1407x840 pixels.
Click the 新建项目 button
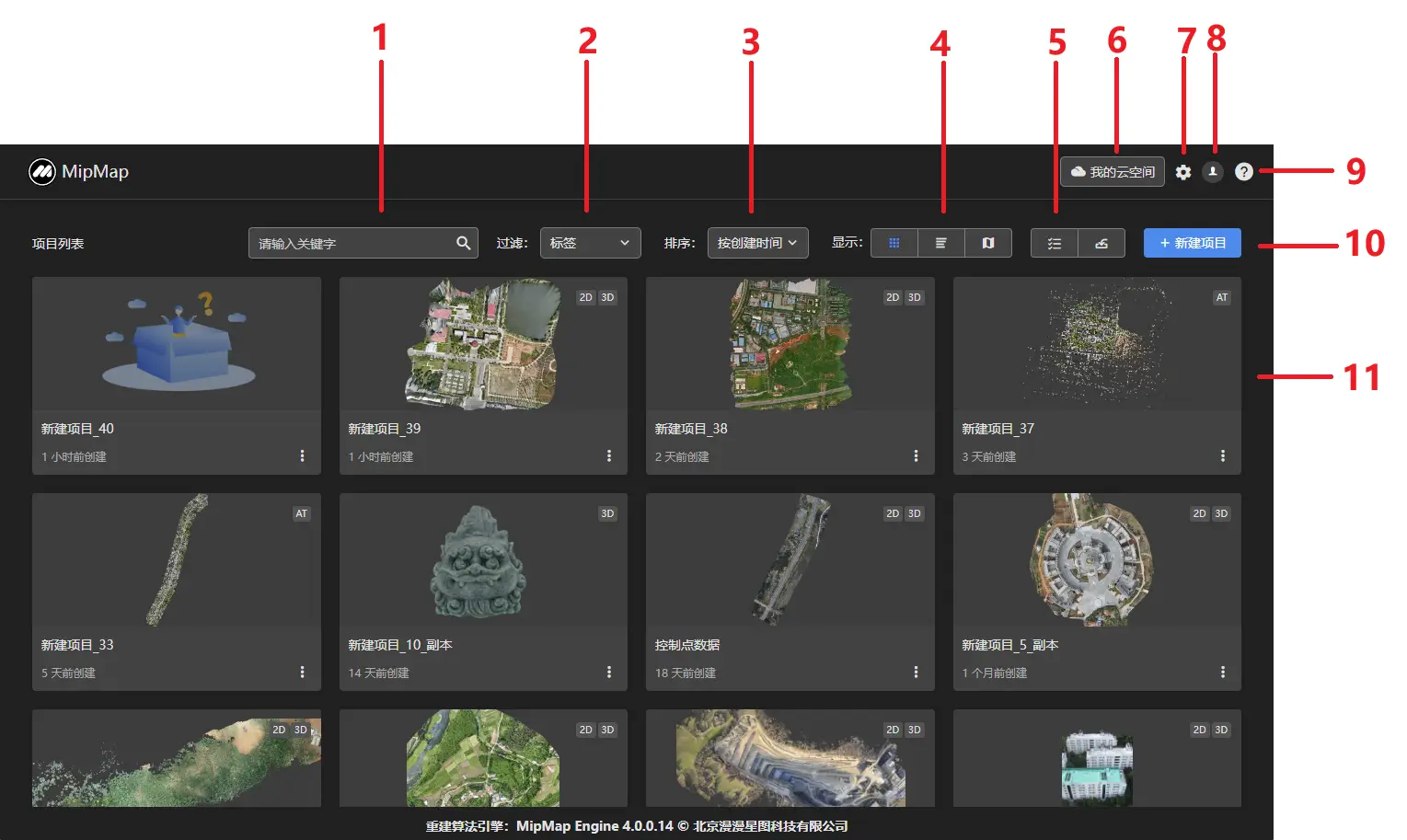[x=1192, y=243]
